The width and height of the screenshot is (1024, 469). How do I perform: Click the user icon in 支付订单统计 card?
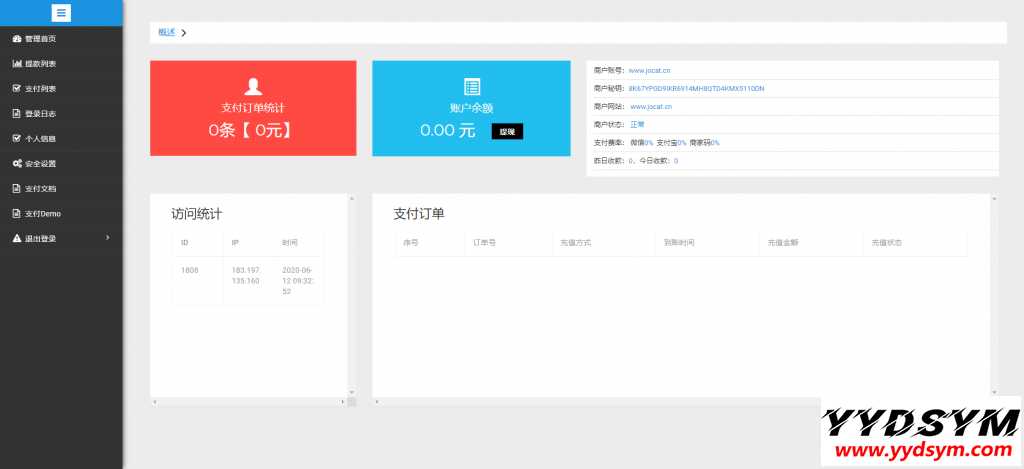253,86
